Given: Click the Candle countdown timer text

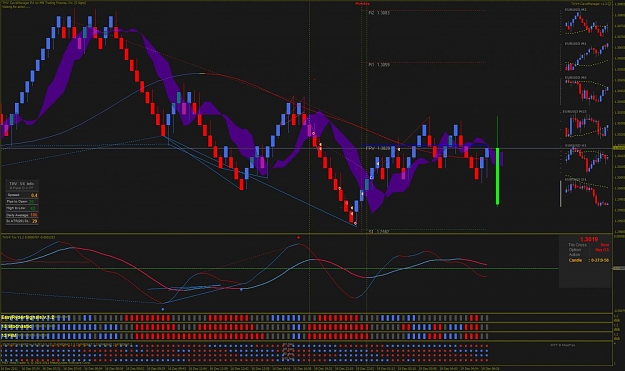Looking at the screenshot, I should 589,260.
